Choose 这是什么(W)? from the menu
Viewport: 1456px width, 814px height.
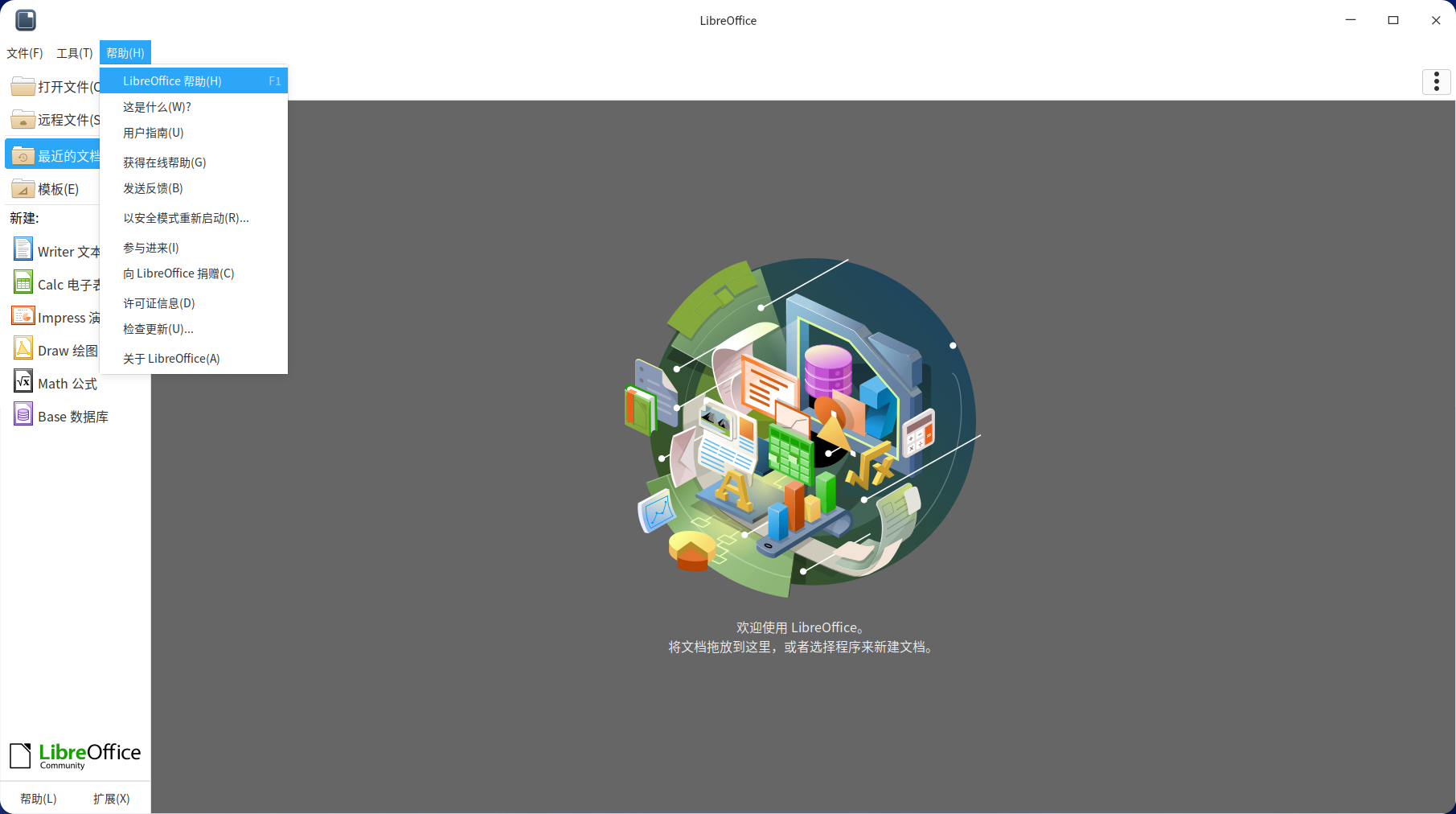[x=194, y=107]
